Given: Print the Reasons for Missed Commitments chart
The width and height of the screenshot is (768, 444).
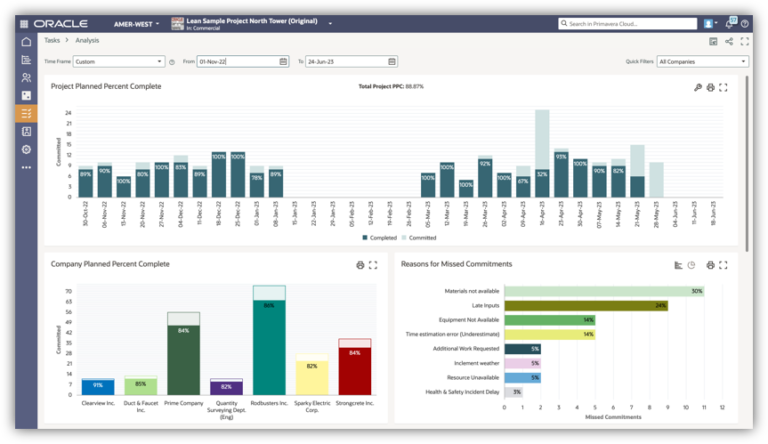Looking at the screenshot, I should click(x=710, y=265).
